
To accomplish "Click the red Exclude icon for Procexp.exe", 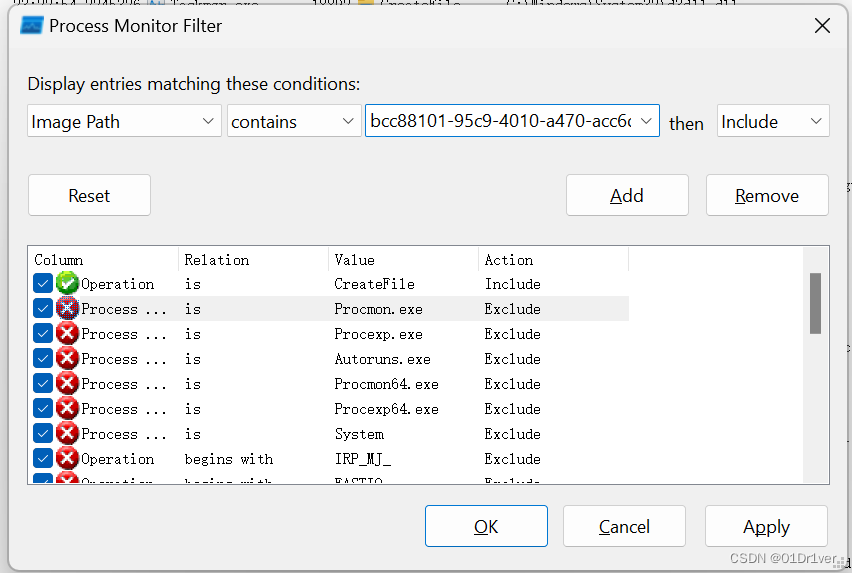I will tap(67, 334).
